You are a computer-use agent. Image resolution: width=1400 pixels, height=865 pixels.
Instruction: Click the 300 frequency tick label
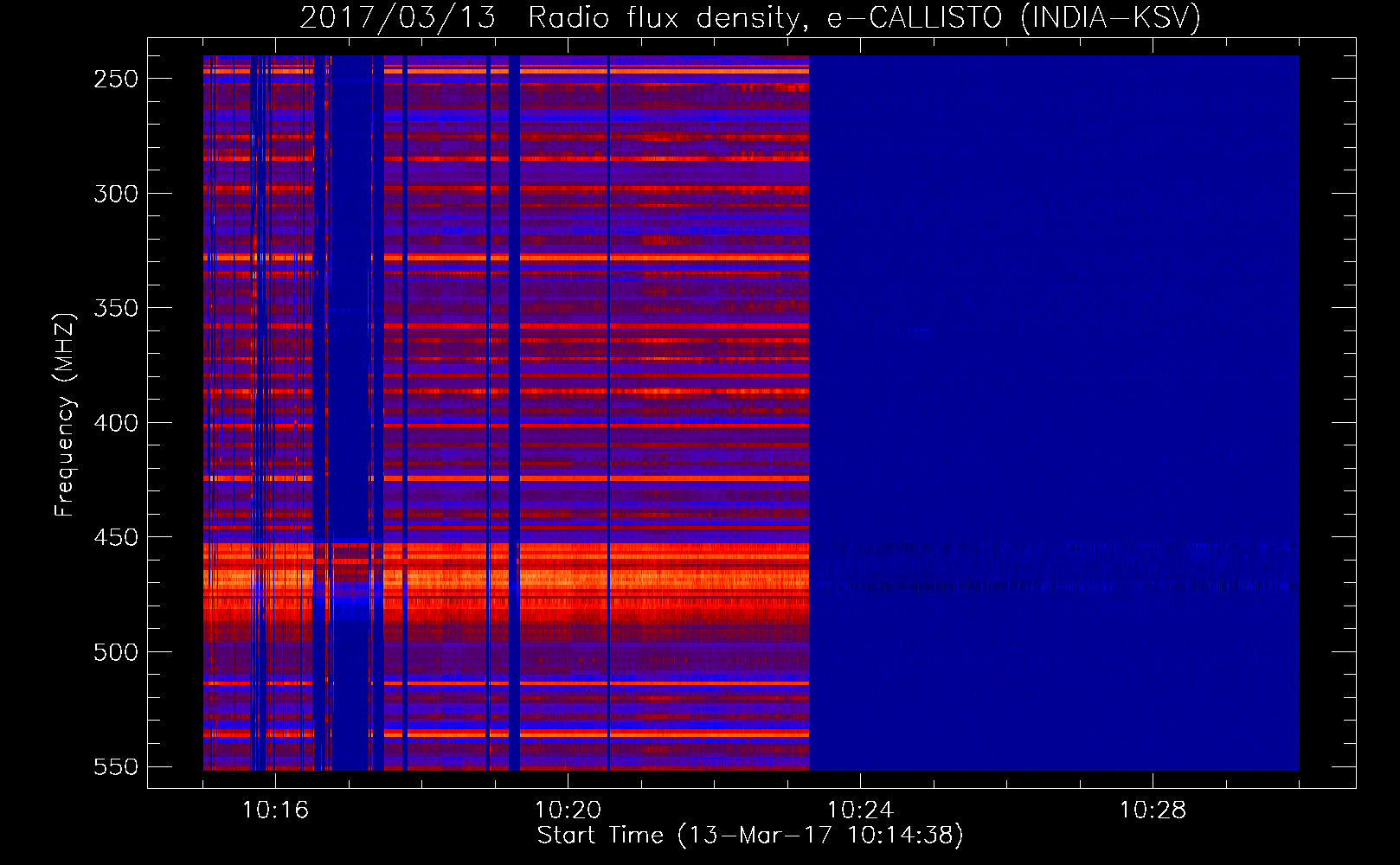[116, 194]
